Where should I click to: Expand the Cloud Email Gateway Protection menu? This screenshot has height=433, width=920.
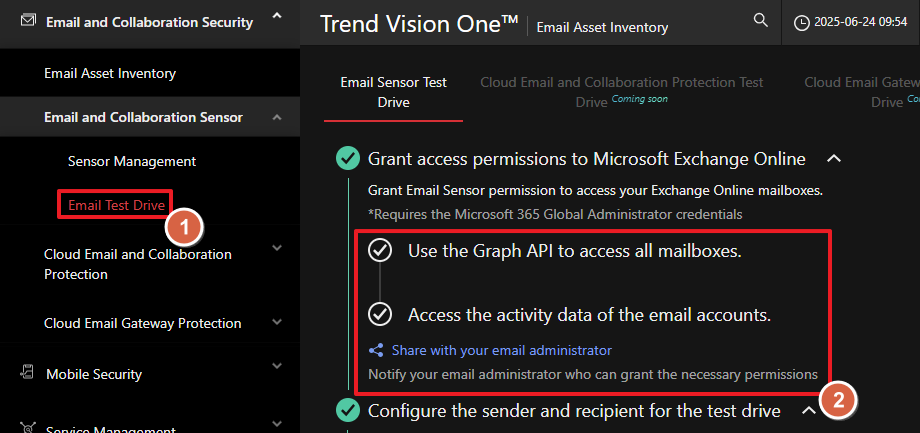pyautogui.click(x=277, y=322)
